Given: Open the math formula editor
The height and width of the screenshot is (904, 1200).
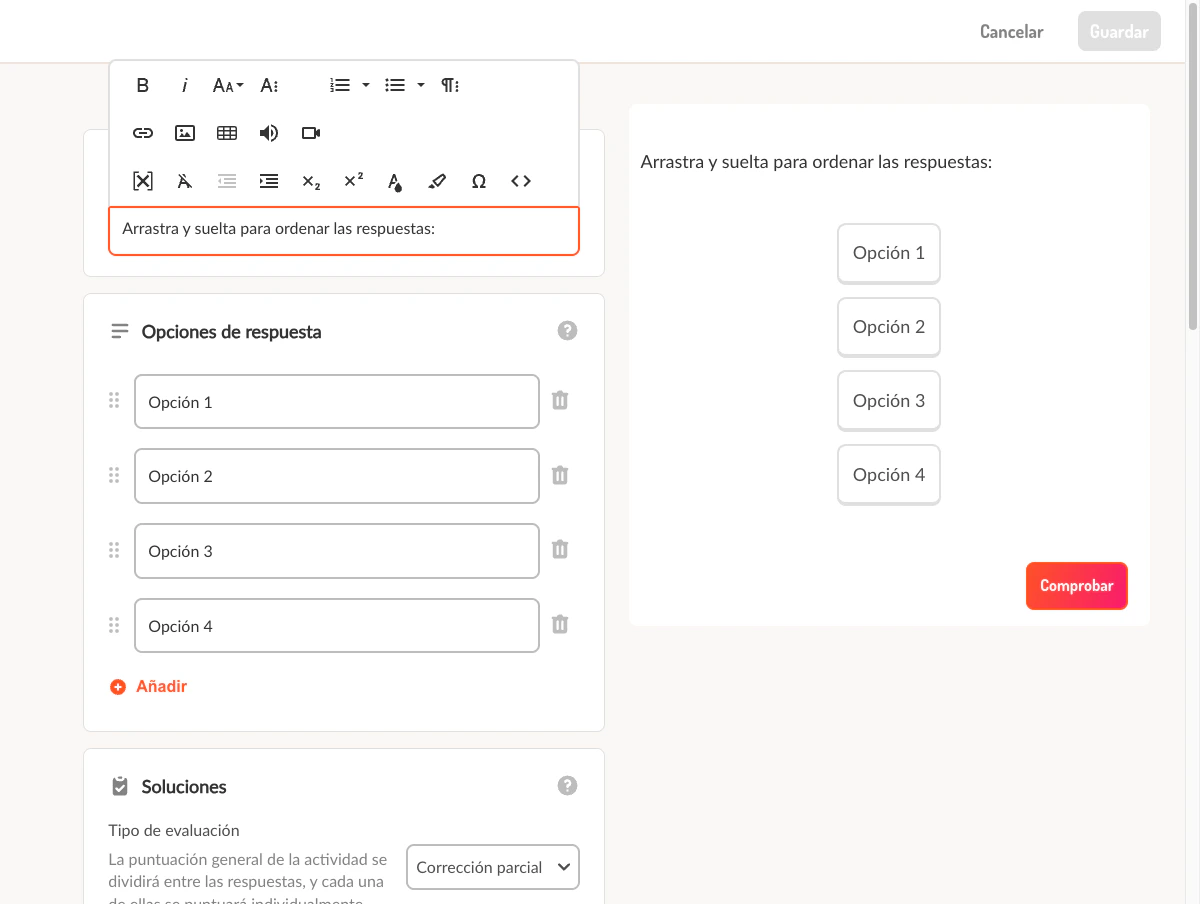Looking at the screenshot, I should 142,181.
